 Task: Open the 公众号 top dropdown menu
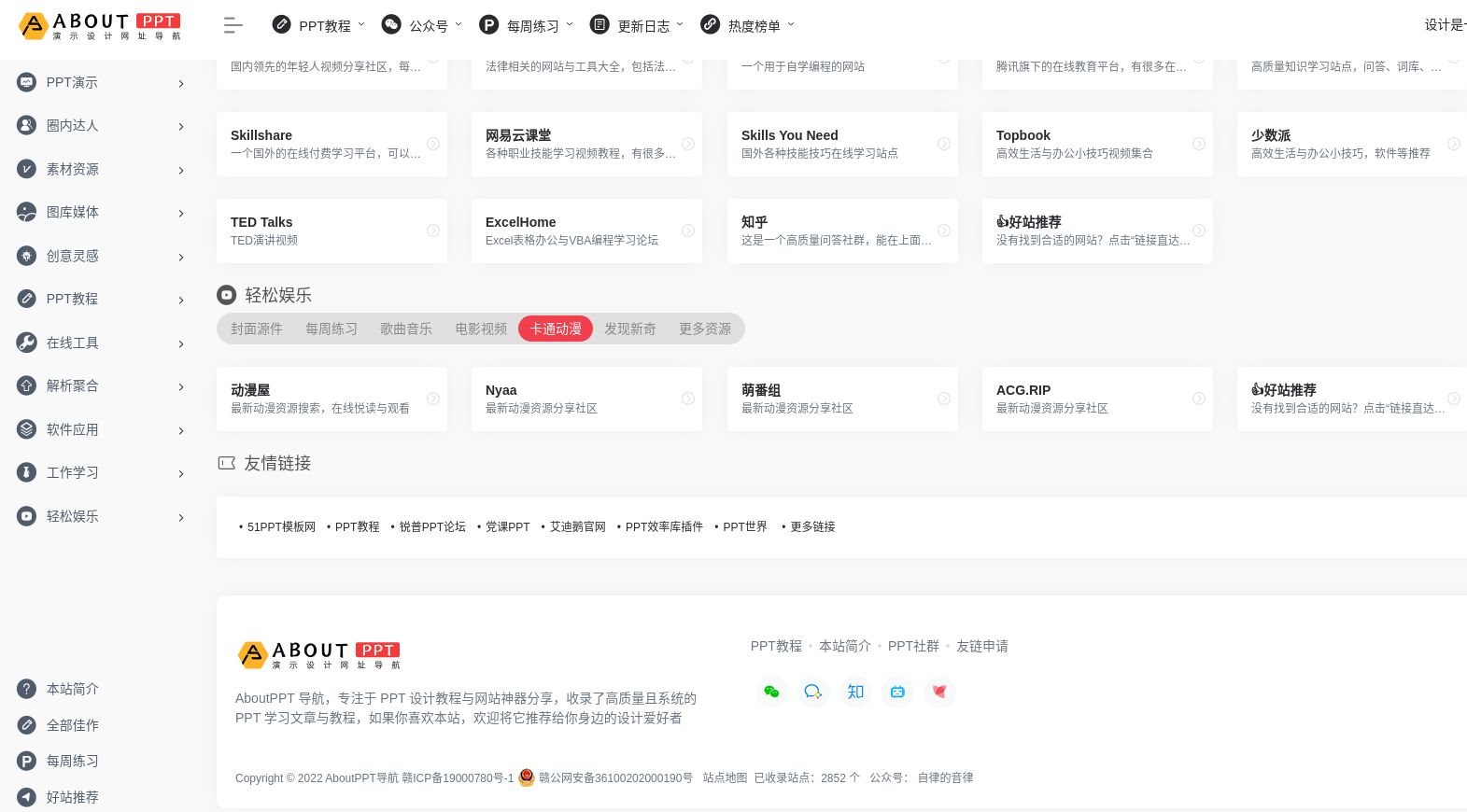click(x=422, y=25)
